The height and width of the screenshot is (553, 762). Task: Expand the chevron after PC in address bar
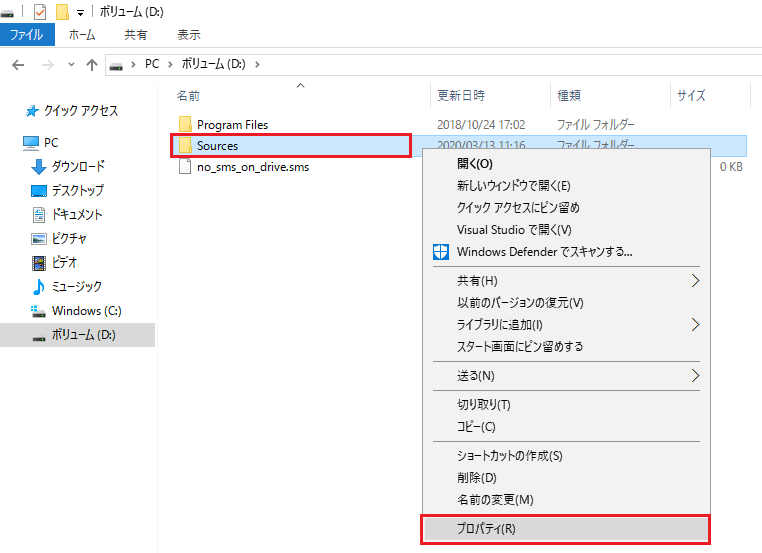coord(170,64)
